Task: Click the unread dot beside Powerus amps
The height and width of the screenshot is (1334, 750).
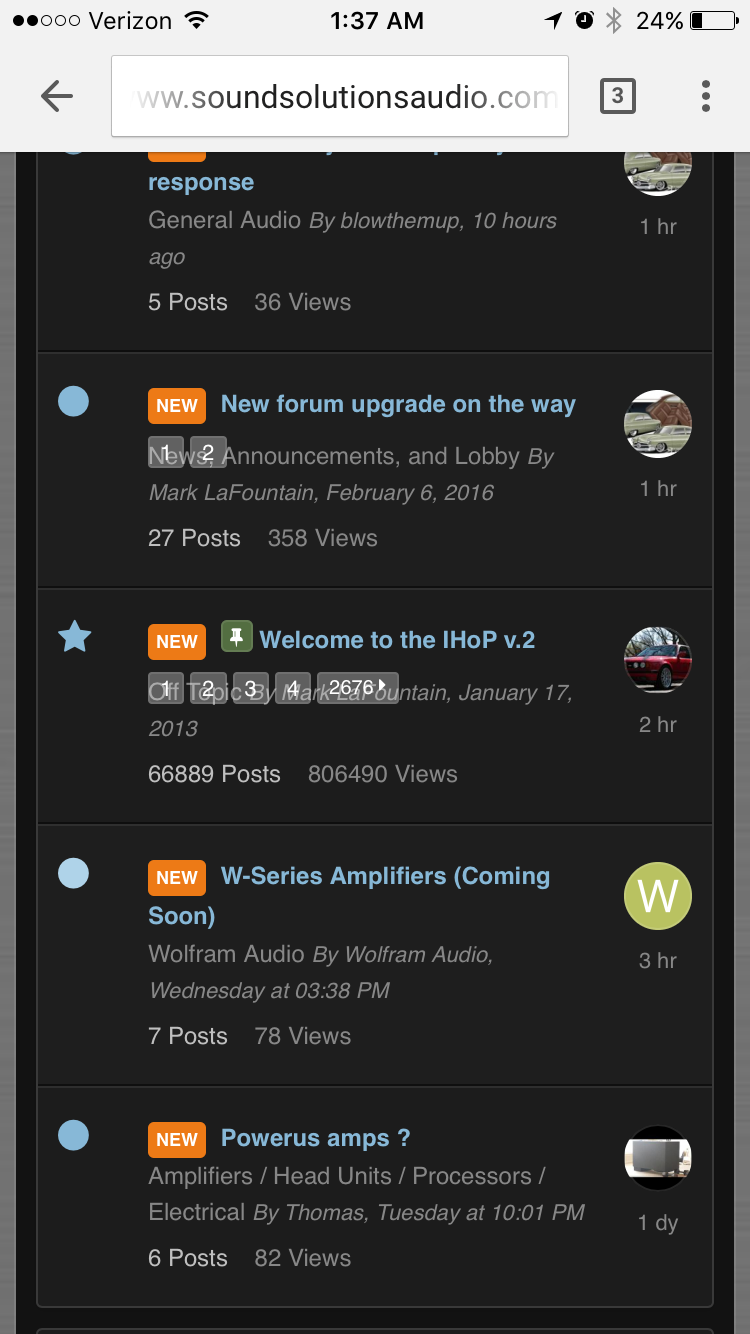Action: point(73,1135)
